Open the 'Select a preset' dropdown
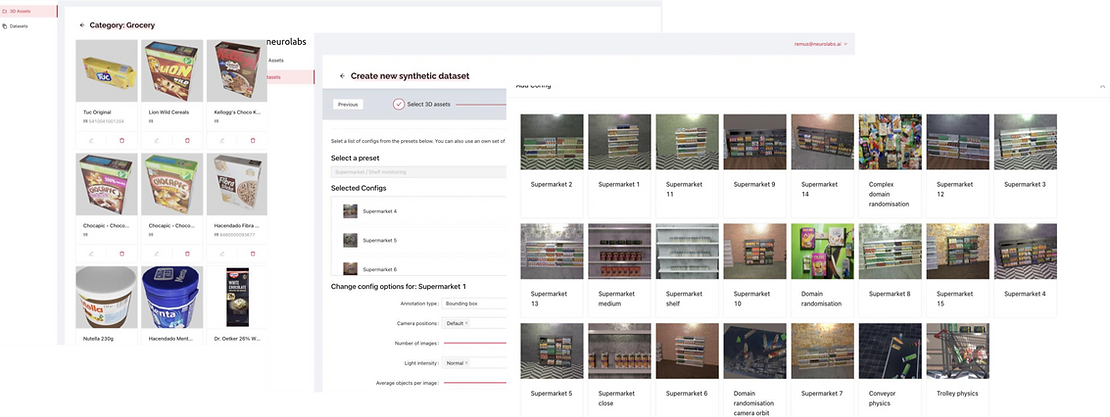 pos(419,171)
